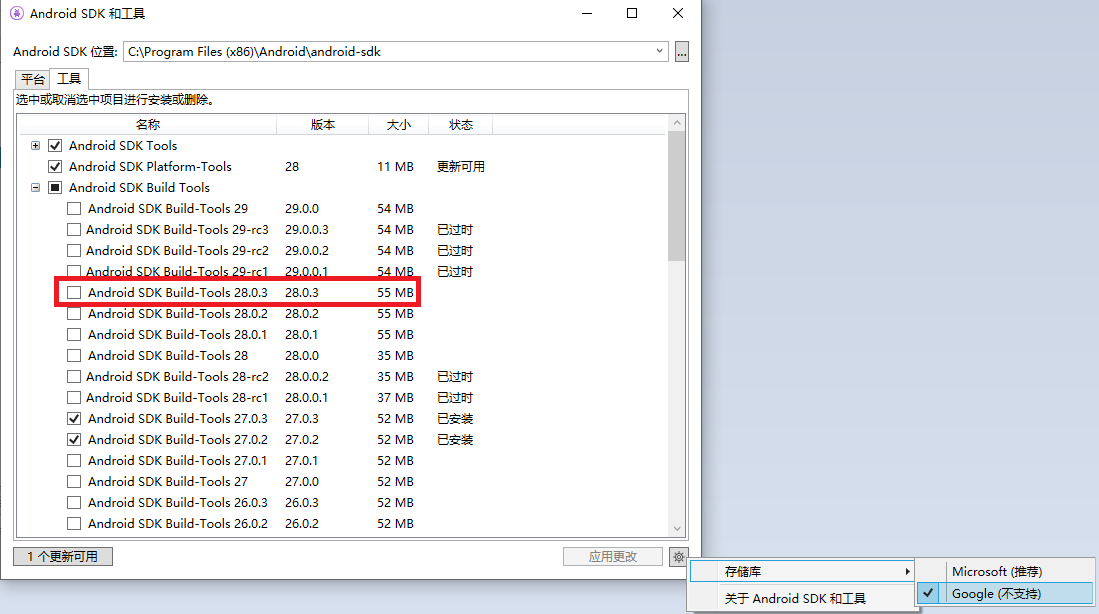The image size is (1099, 614).
Task: Sort by the 大小 column header
Action: pos(398,125)
